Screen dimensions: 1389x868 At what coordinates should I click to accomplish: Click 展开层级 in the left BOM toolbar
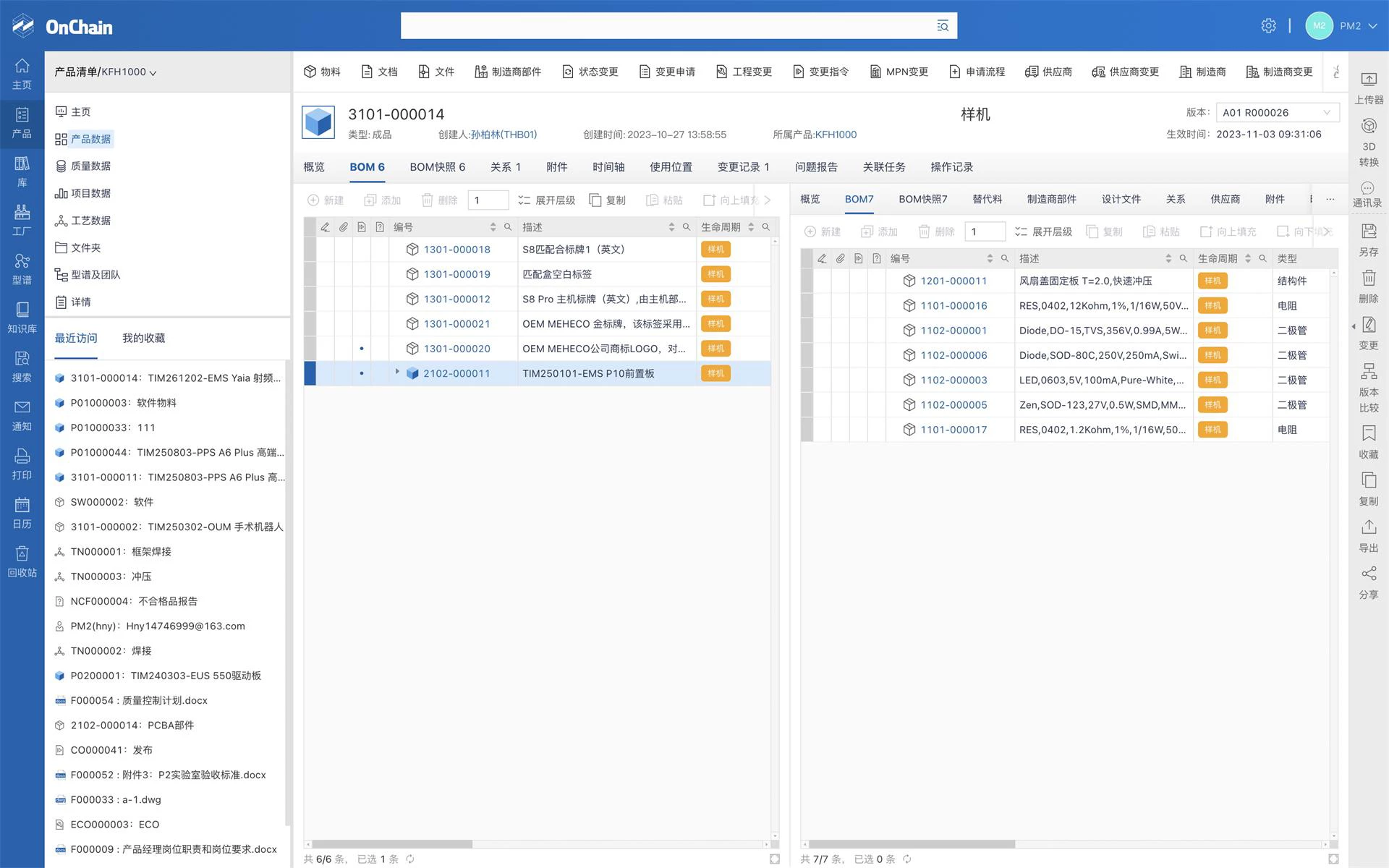(x=546, y=200)
